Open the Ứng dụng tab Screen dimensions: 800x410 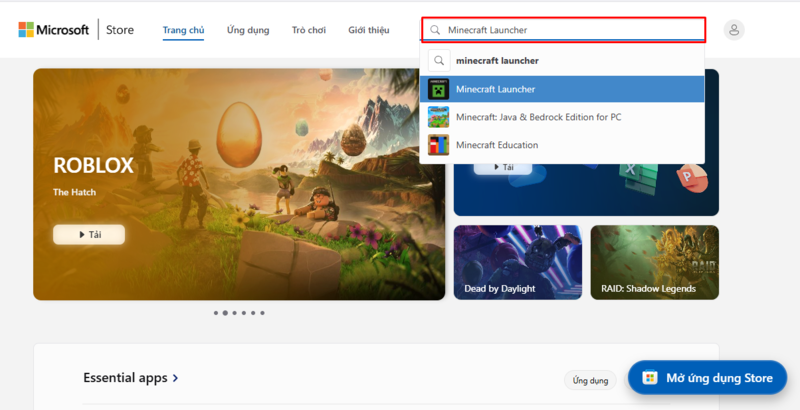click(248, 30)
